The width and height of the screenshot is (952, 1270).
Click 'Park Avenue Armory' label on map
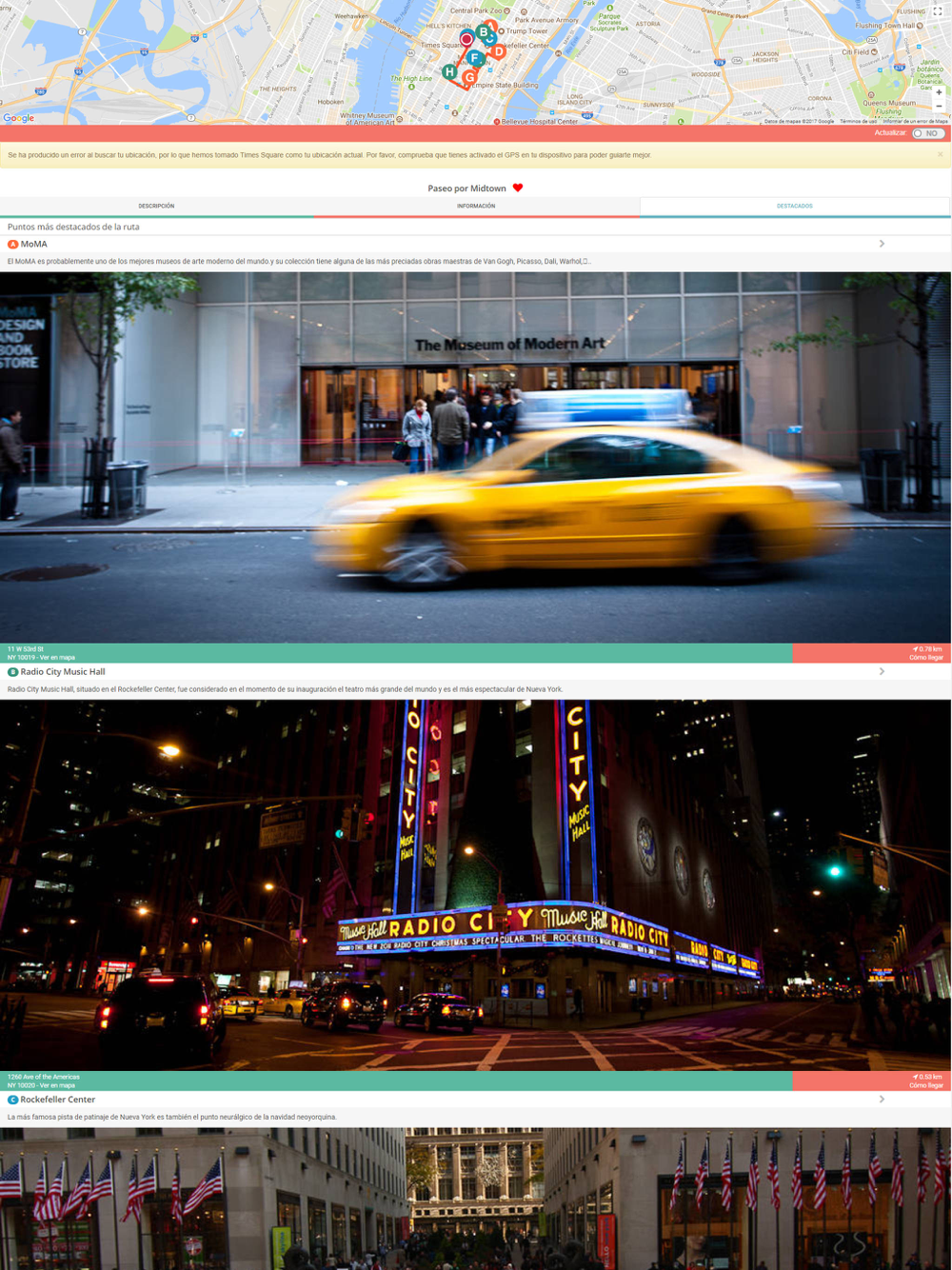coord(547,20)
